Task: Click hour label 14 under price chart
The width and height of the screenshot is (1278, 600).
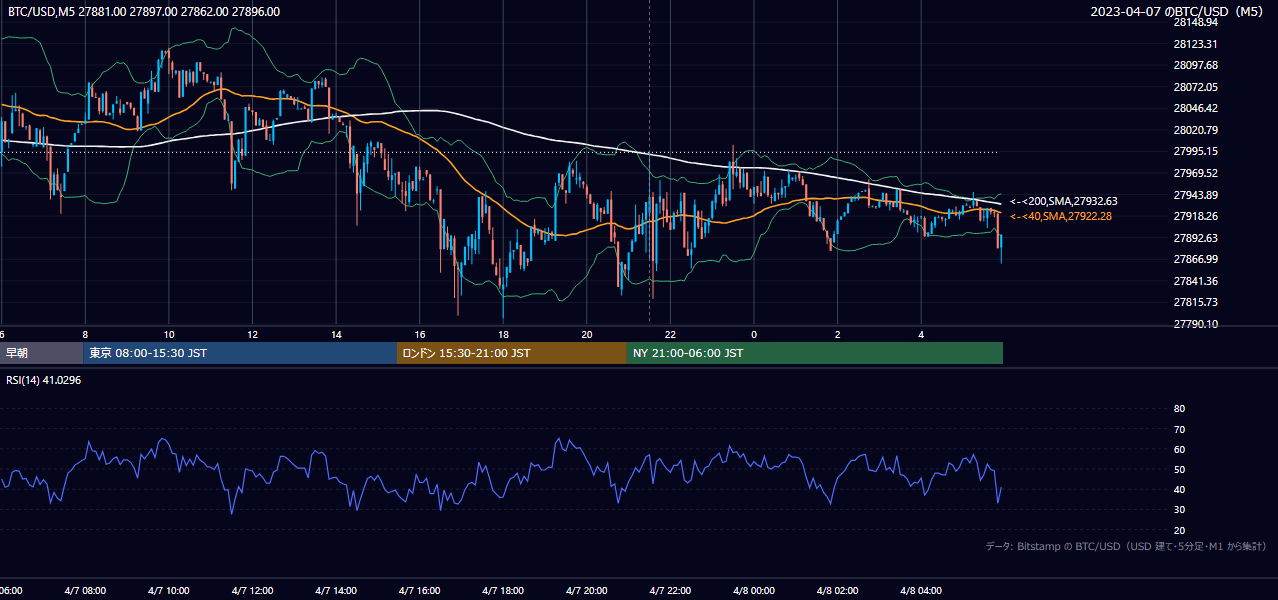Action: click(336, 334)
